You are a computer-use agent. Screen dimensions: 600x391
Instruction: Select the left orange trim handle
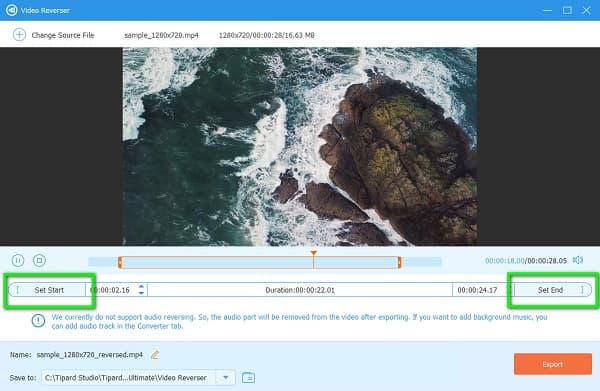[120, 262]
